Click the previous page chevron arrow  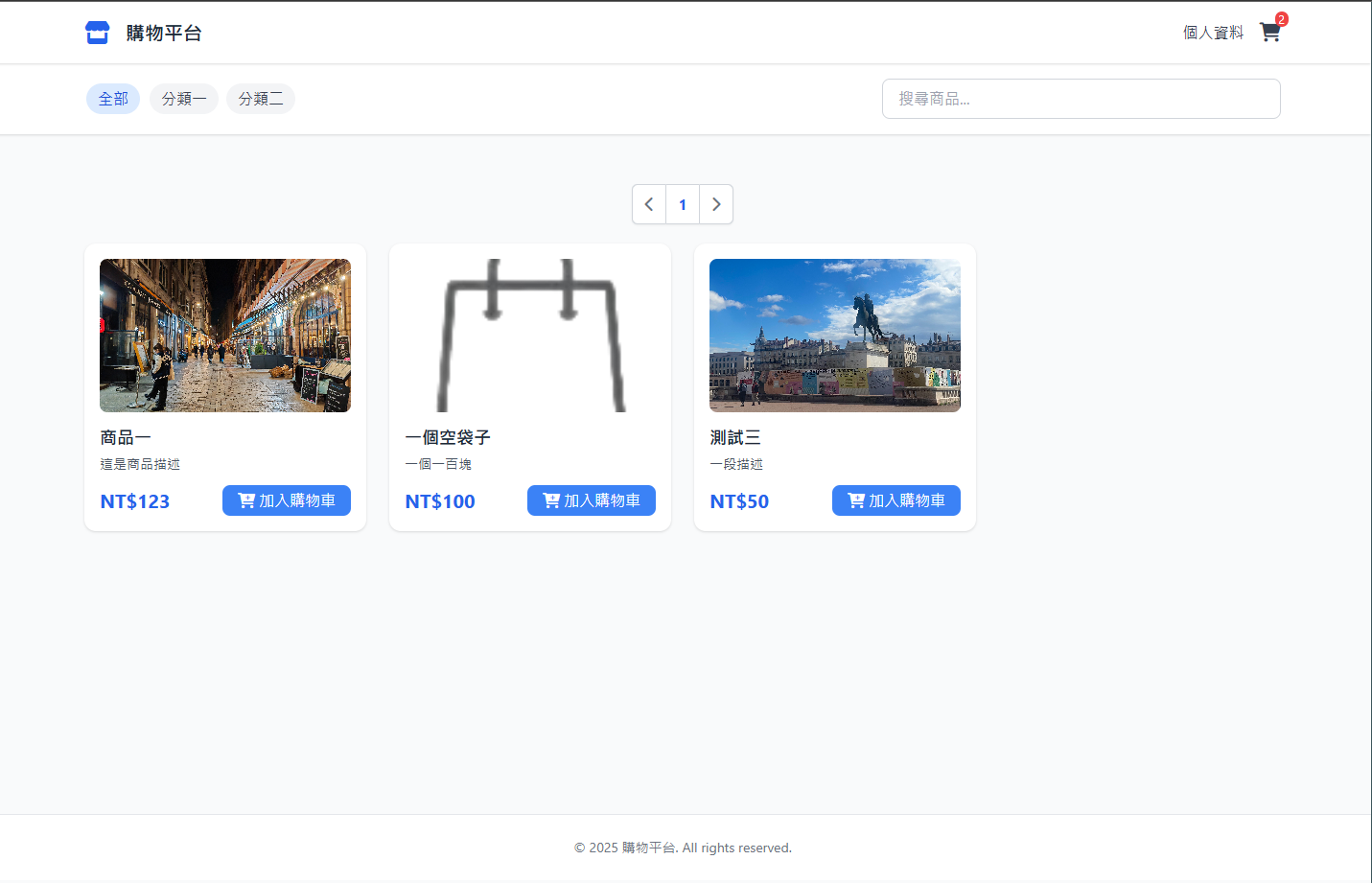pos(649,204)
